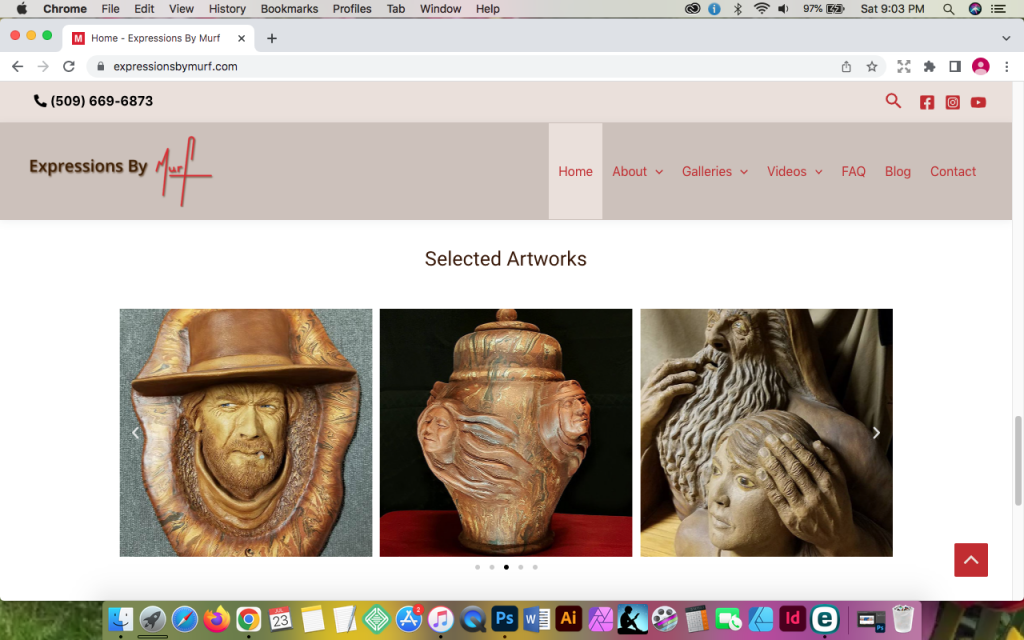
Task: Select the third carousel indicator dot
Action: 506,566
